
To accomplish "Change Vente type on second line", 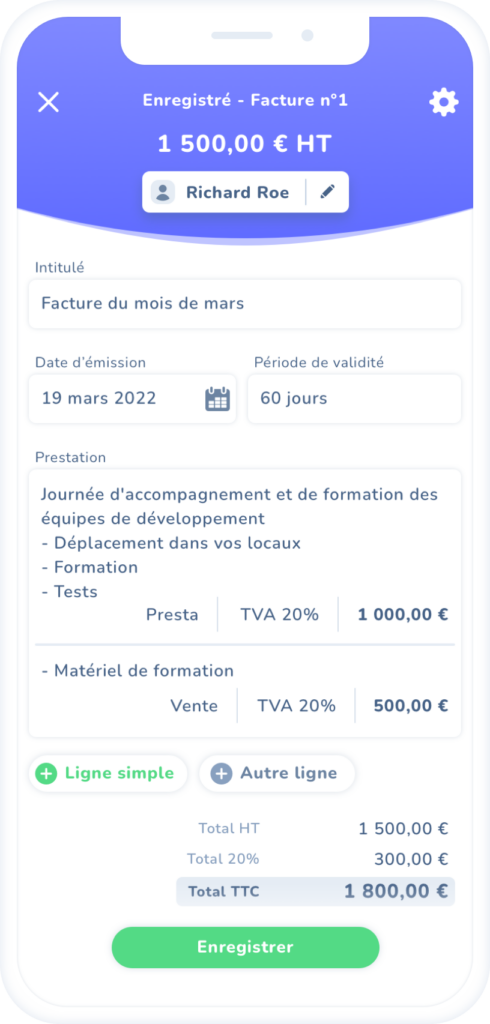I will coord(194,705).
